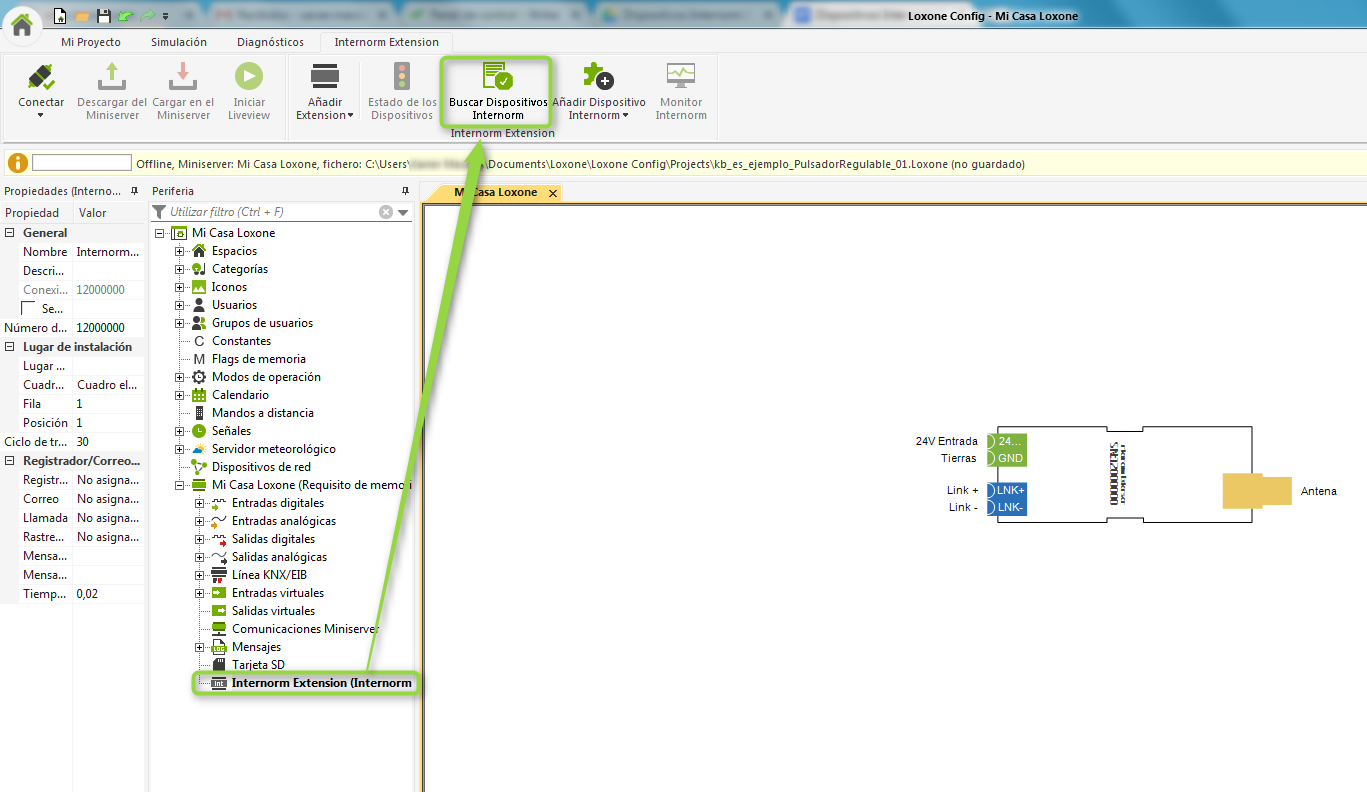Click the Conectar plug icon
The width and height of the screenshot is (1367, 792).
click(41, 78)
